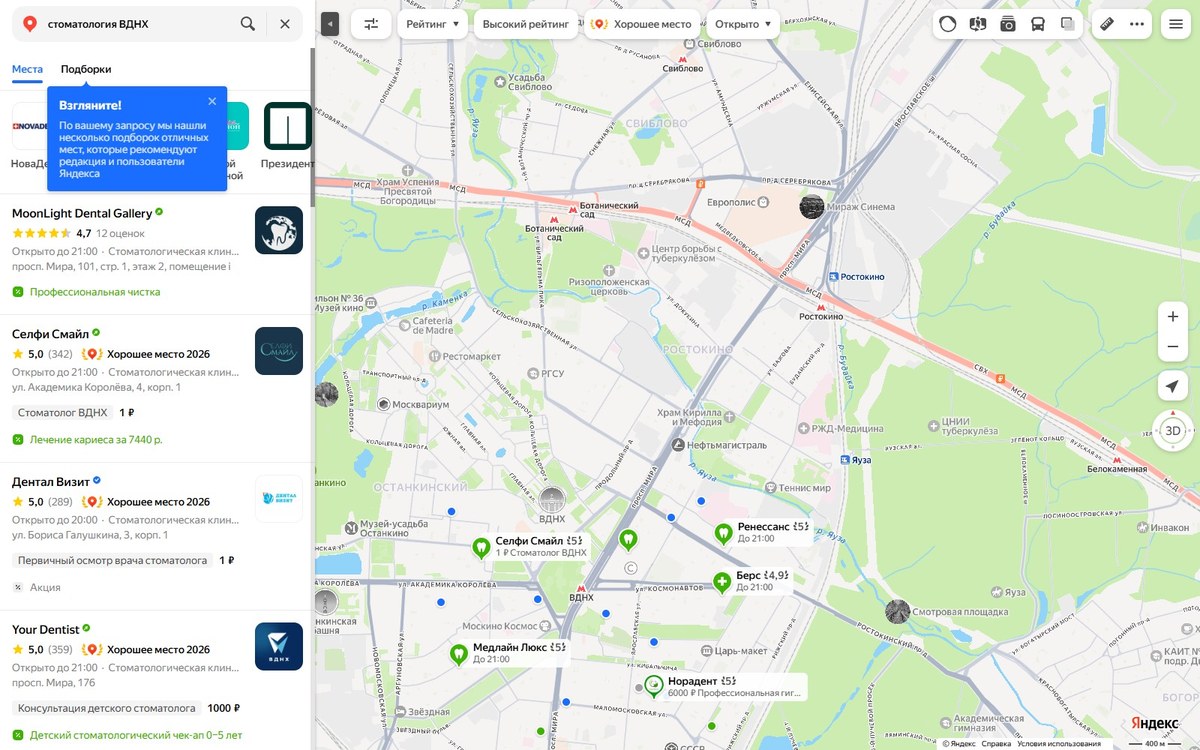Open the Акция promo under Дентал Визит
Viewport: 1200px width, 750px height.
pos(45,587)
